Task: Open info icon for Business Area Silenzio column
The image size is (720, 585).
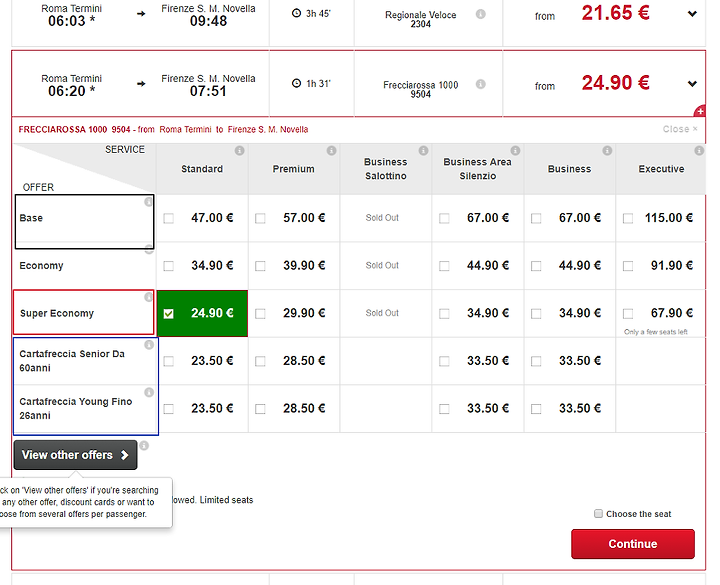Action: click(515, 151)
